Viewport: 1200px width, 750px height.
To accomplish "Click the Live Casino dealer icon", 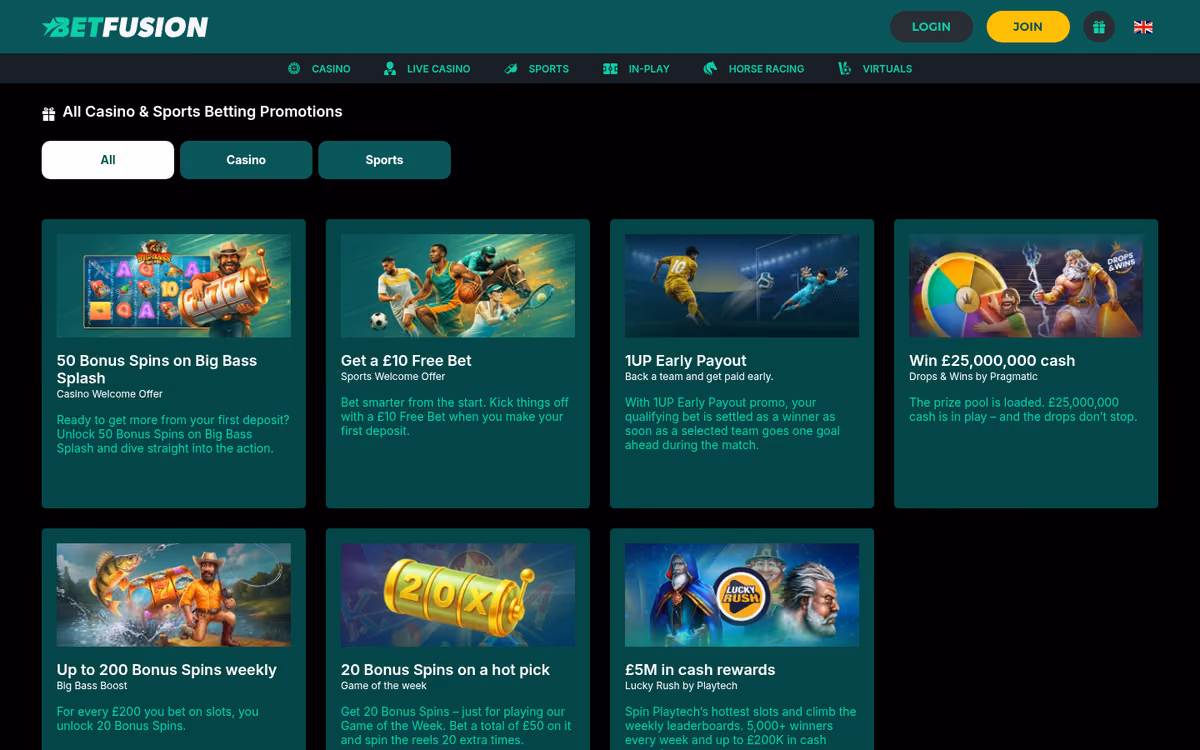I will (390, 69).
